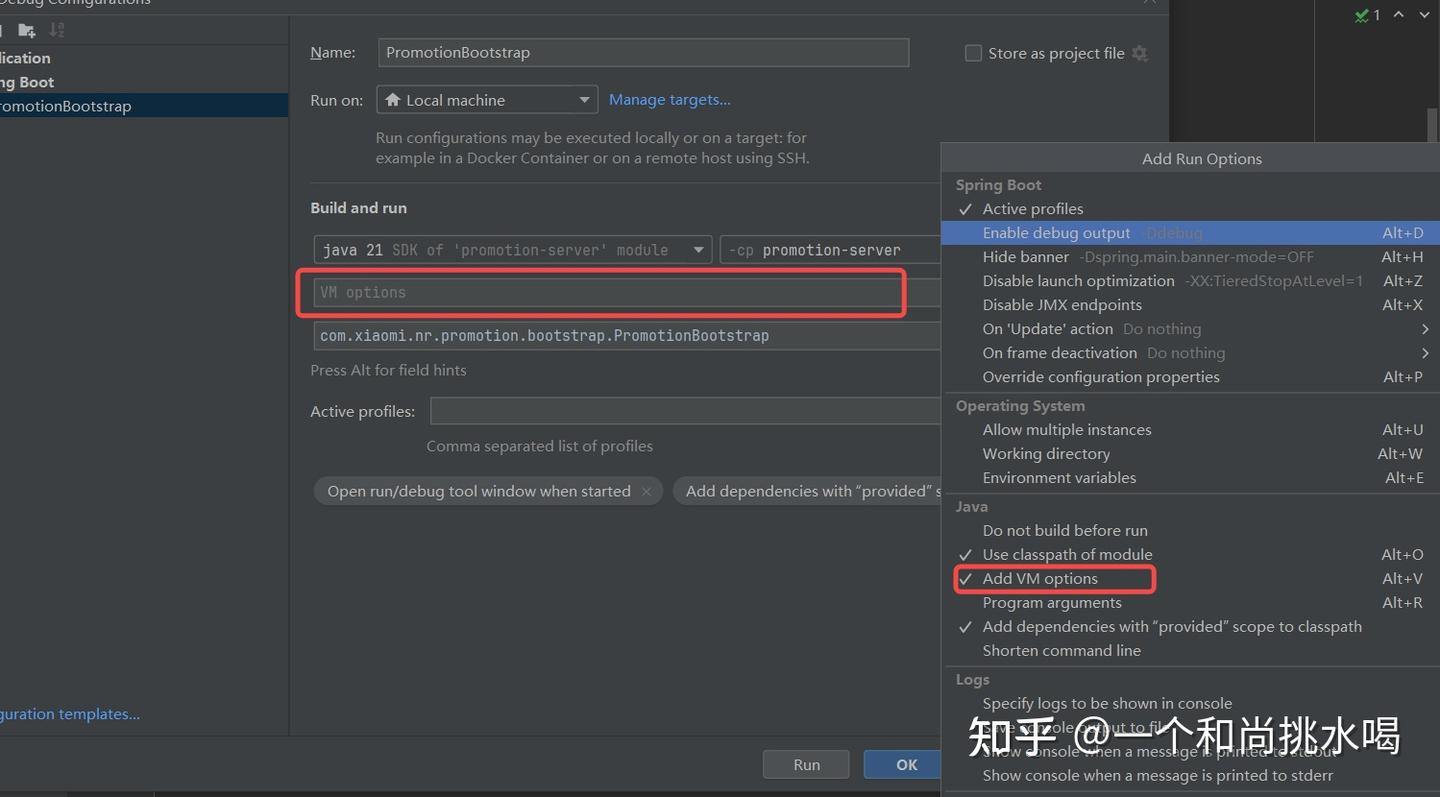Viewport: 1440px width, 797px height.
Task: Open the 'Run on' target dropdown
Action: [x=583, y=99]
